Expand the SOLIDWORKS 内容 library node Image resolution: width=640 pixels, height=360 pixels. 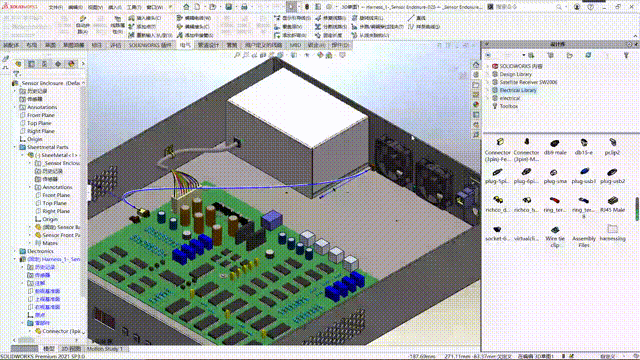click(487, 66)
